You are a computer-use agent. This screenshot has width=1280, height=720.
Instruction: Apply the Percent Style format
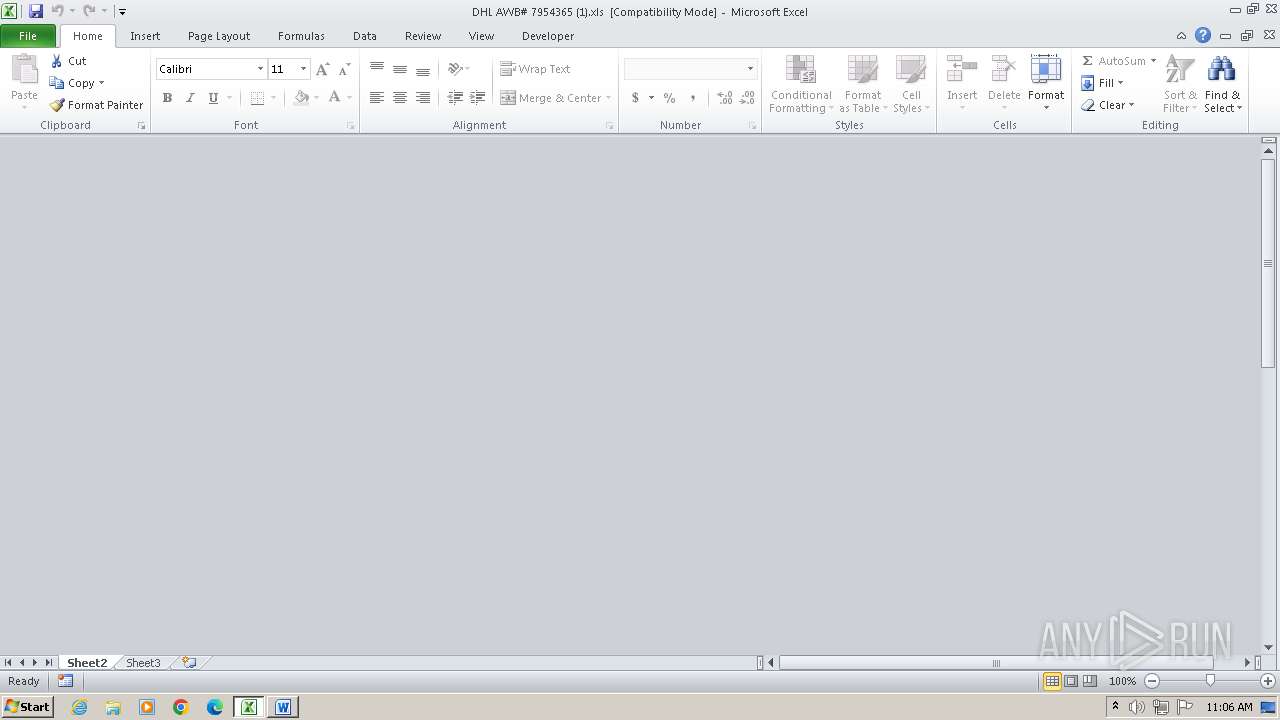(669, 98)
